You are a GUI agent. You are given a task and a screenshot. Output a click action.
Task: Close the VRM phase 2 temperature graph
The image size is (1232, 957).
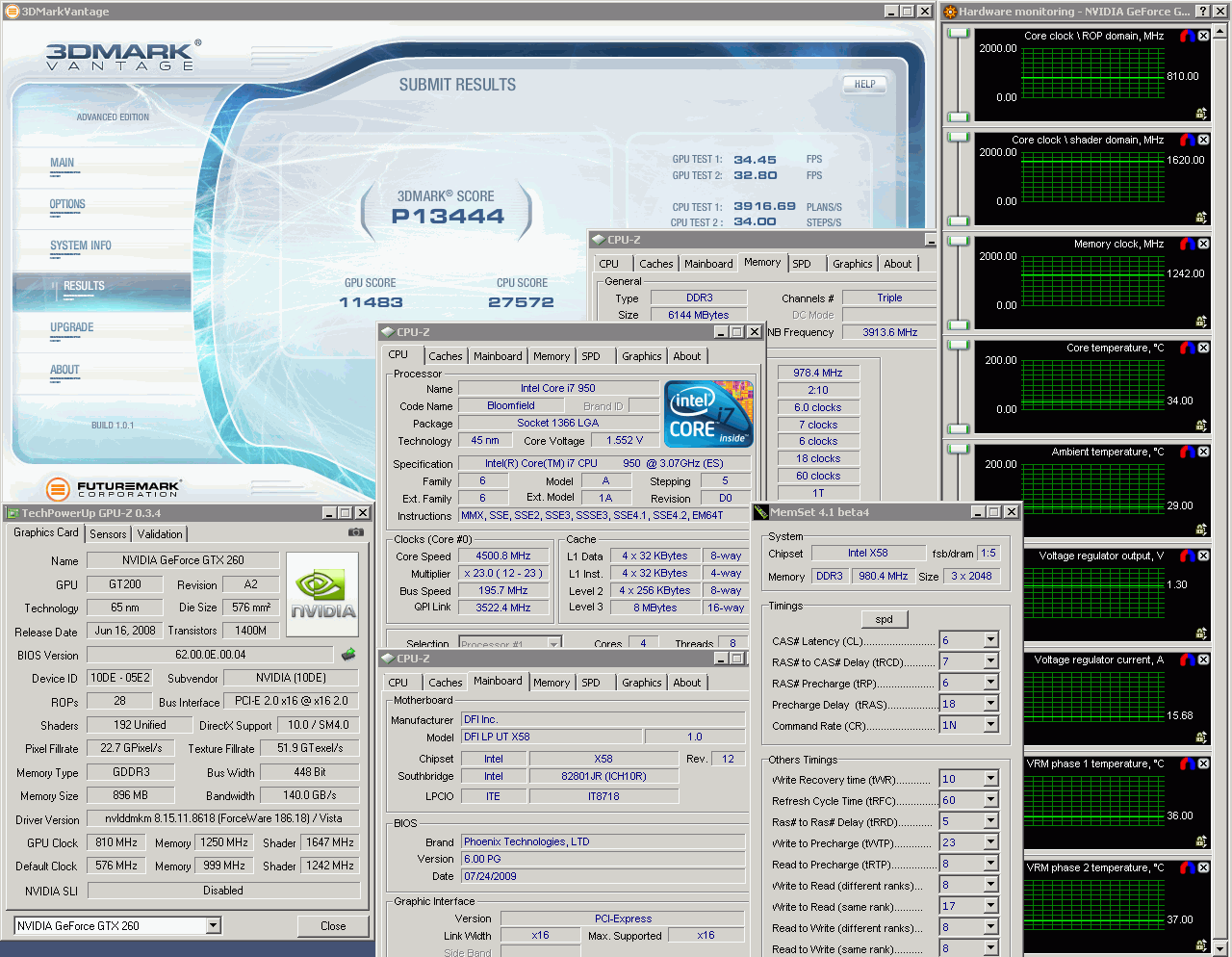tap(1203, 867)
